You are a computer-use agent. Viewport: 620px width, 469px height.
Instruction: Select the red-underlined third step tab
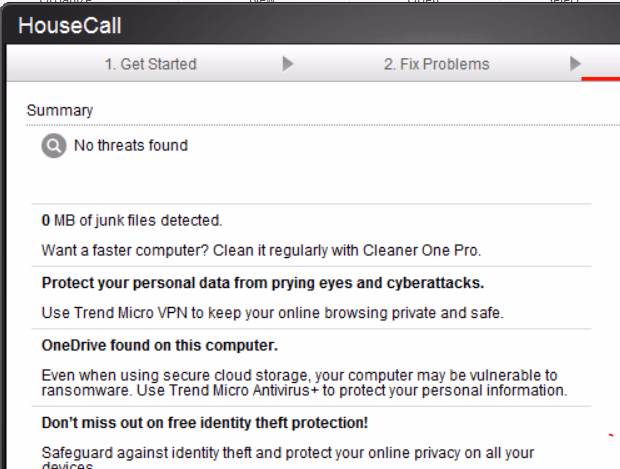(603, 66)
